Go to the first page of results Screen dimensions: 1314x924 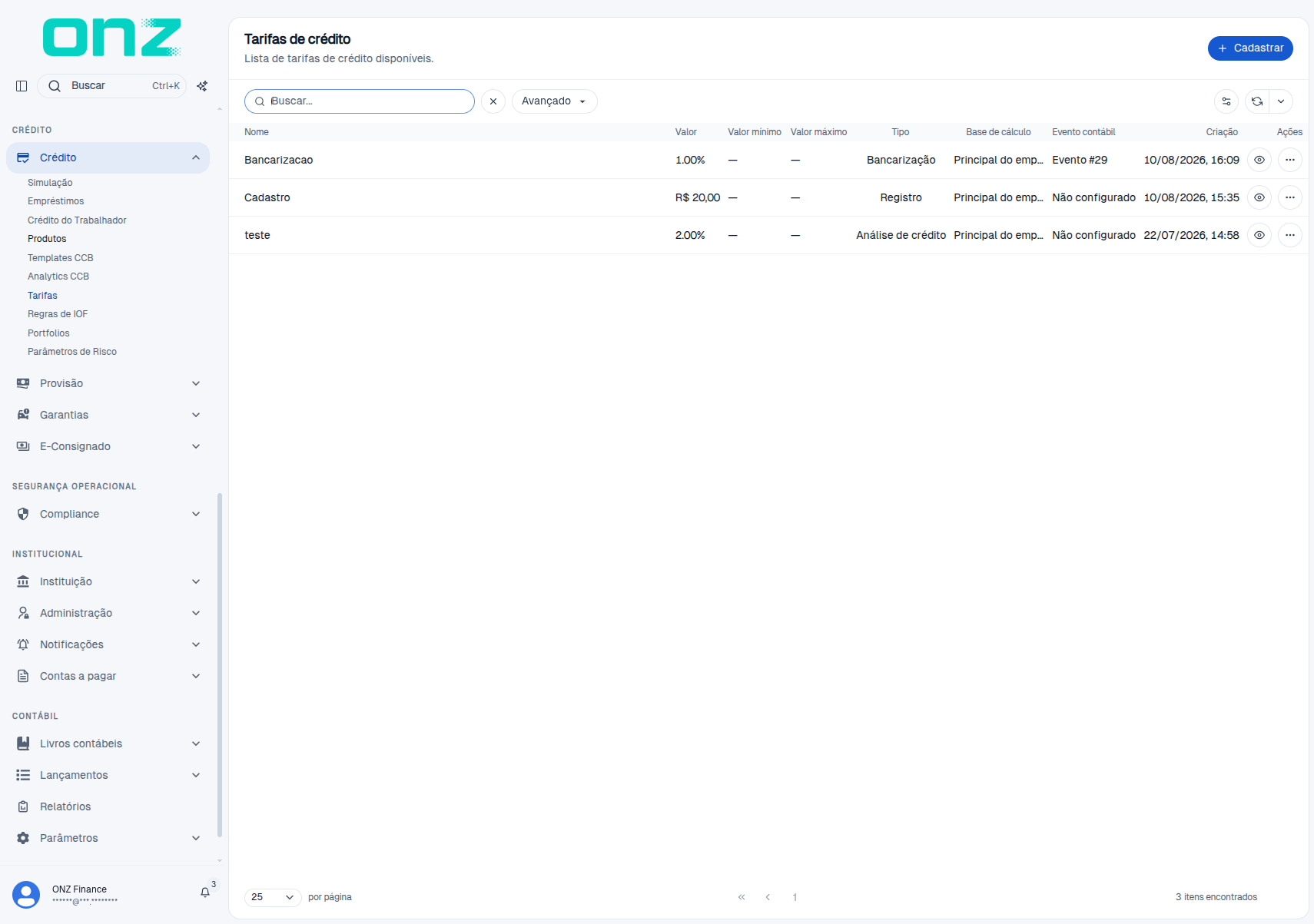742,897
